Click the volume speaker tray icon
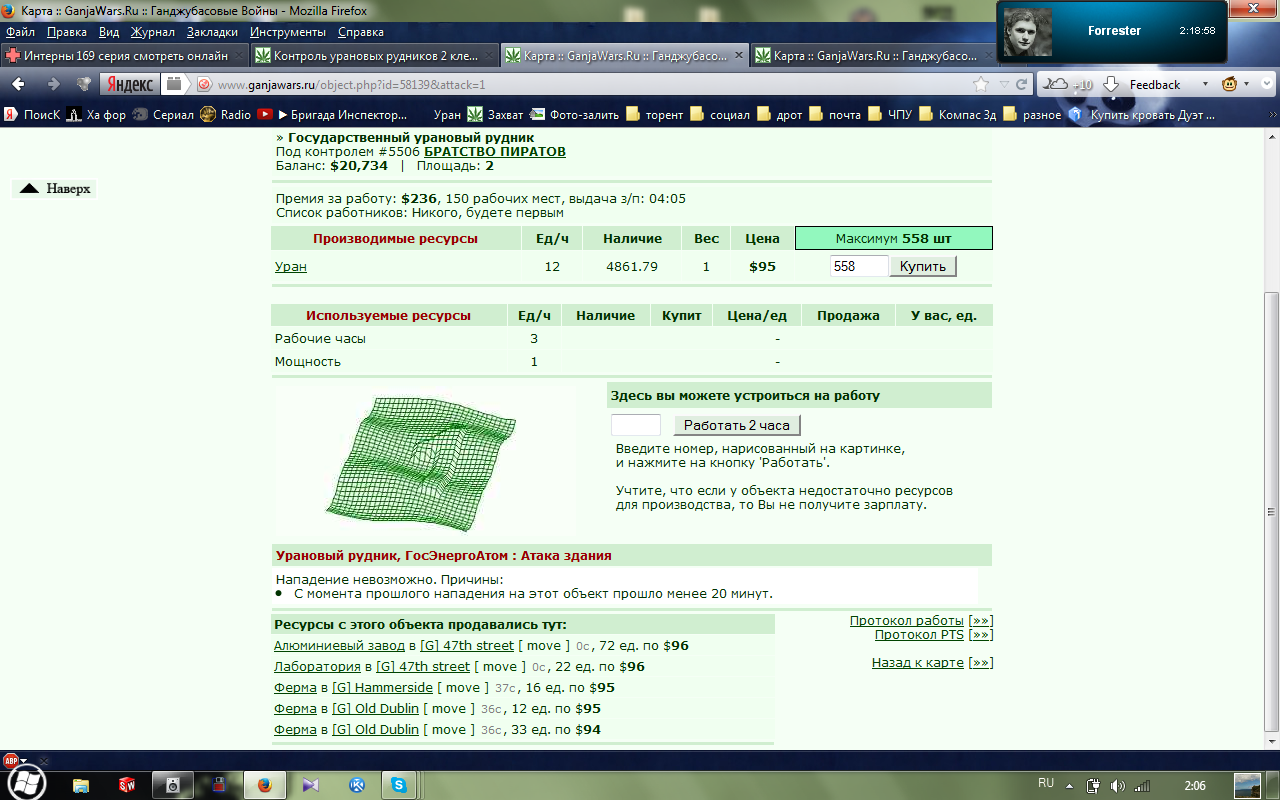Image resolution: width=1280 pixels, height=800 pixels. [x=1117, y=785]
